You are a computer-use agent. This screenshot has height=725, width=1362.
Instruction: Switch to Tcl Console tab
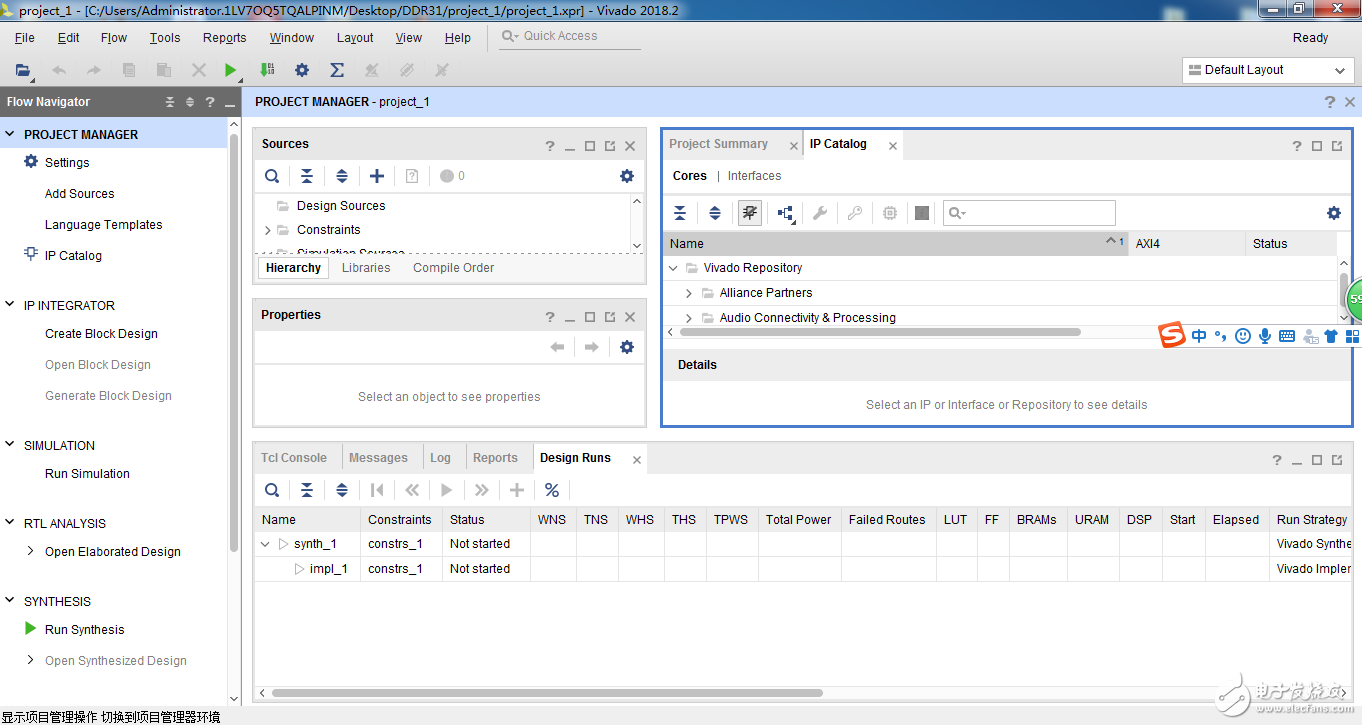[x=294, y=458]
